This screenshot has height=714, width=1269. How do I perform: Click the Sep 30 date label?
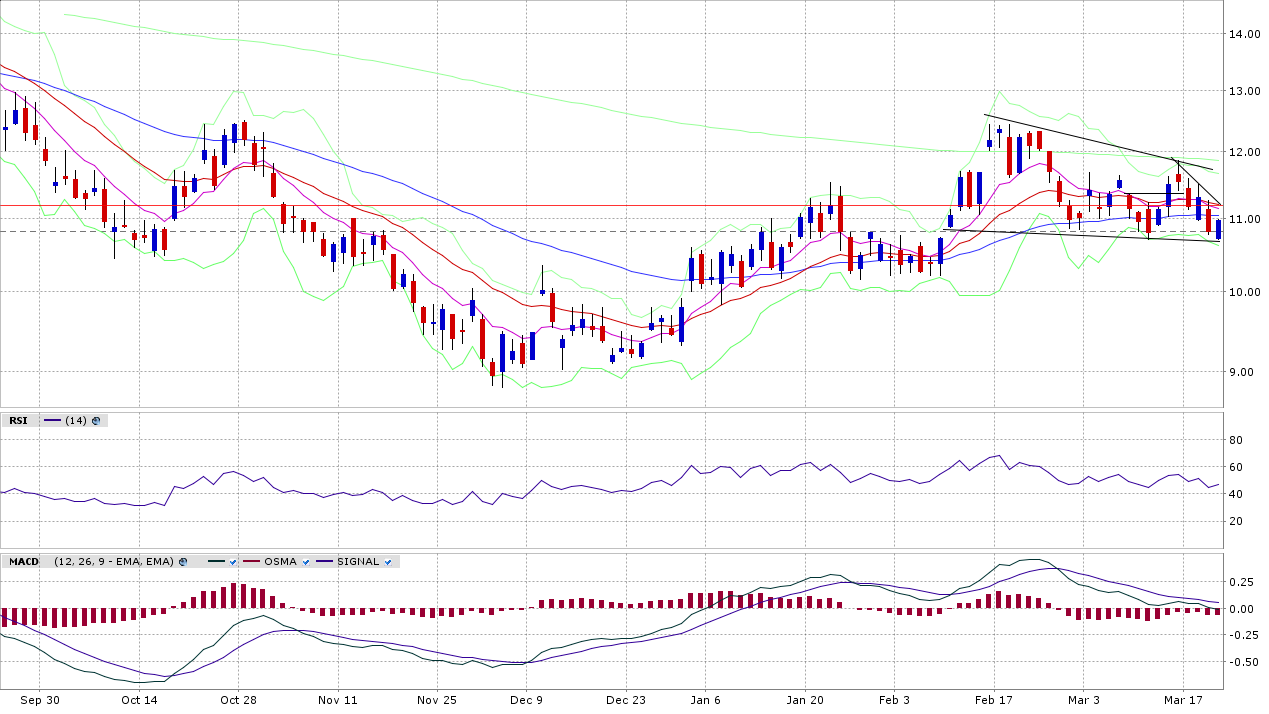(x=39, y=700)
